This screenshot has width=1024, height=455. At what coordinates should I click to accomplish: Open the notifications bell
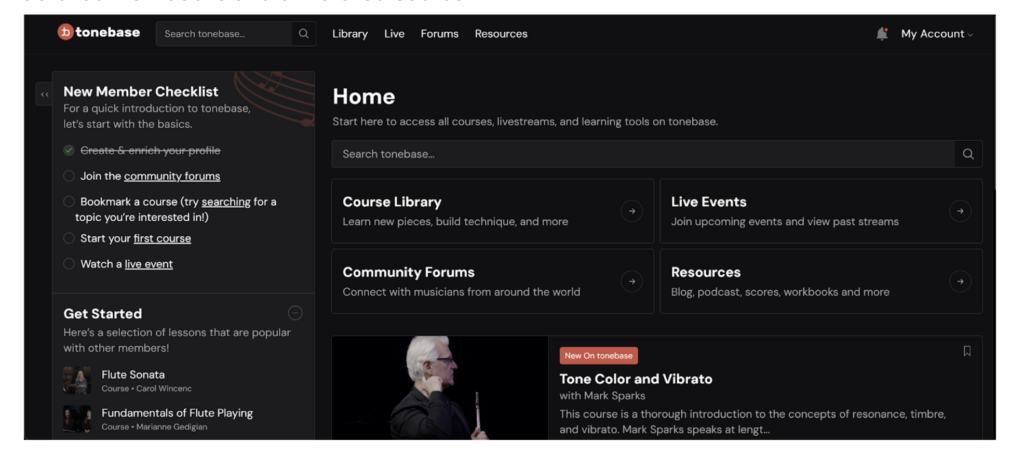[881, 34]
